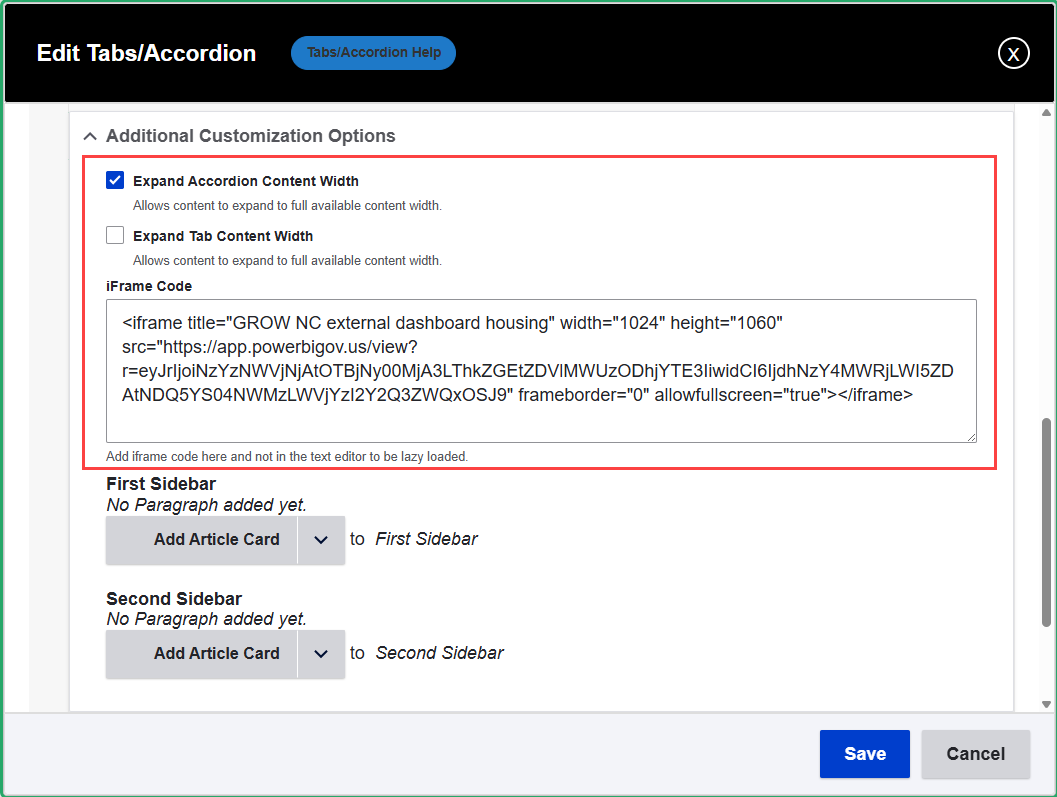Screen dimensions: 1057x797
Task: Cancel editing the accordion
Action: pos(975,754)
